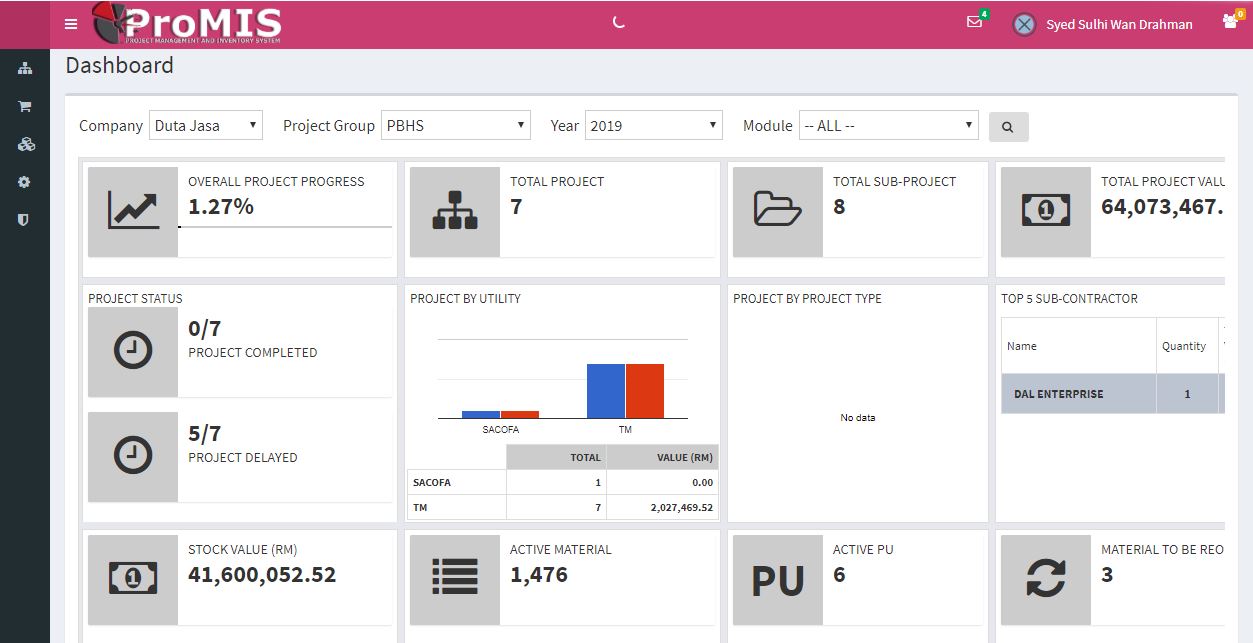Open the shopping cart sidebar icon
Screen dimensions: 1253x643
(x=25, y=106)
